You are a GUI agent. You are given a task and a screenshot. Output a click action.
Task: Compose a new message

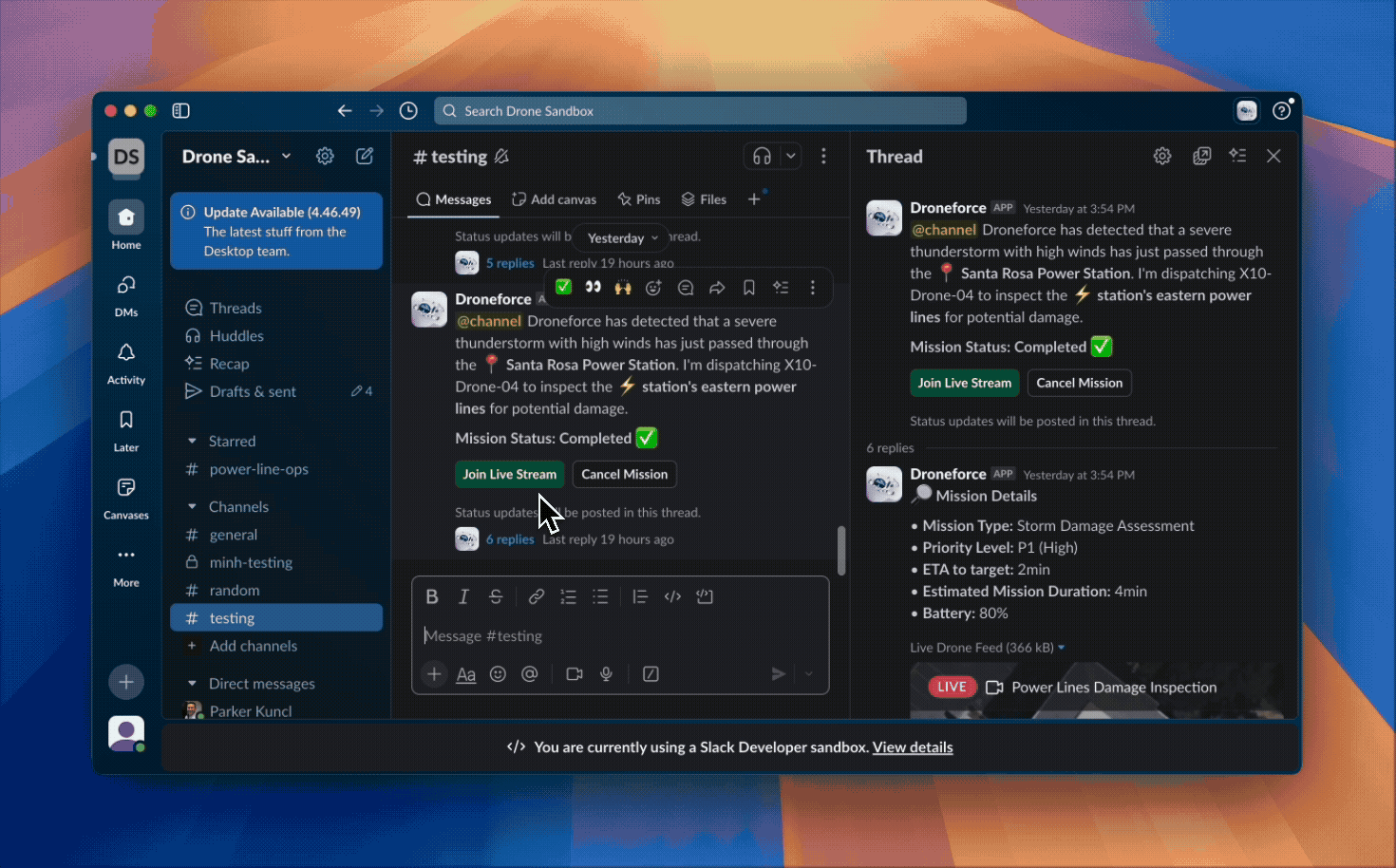click(365, 156)
